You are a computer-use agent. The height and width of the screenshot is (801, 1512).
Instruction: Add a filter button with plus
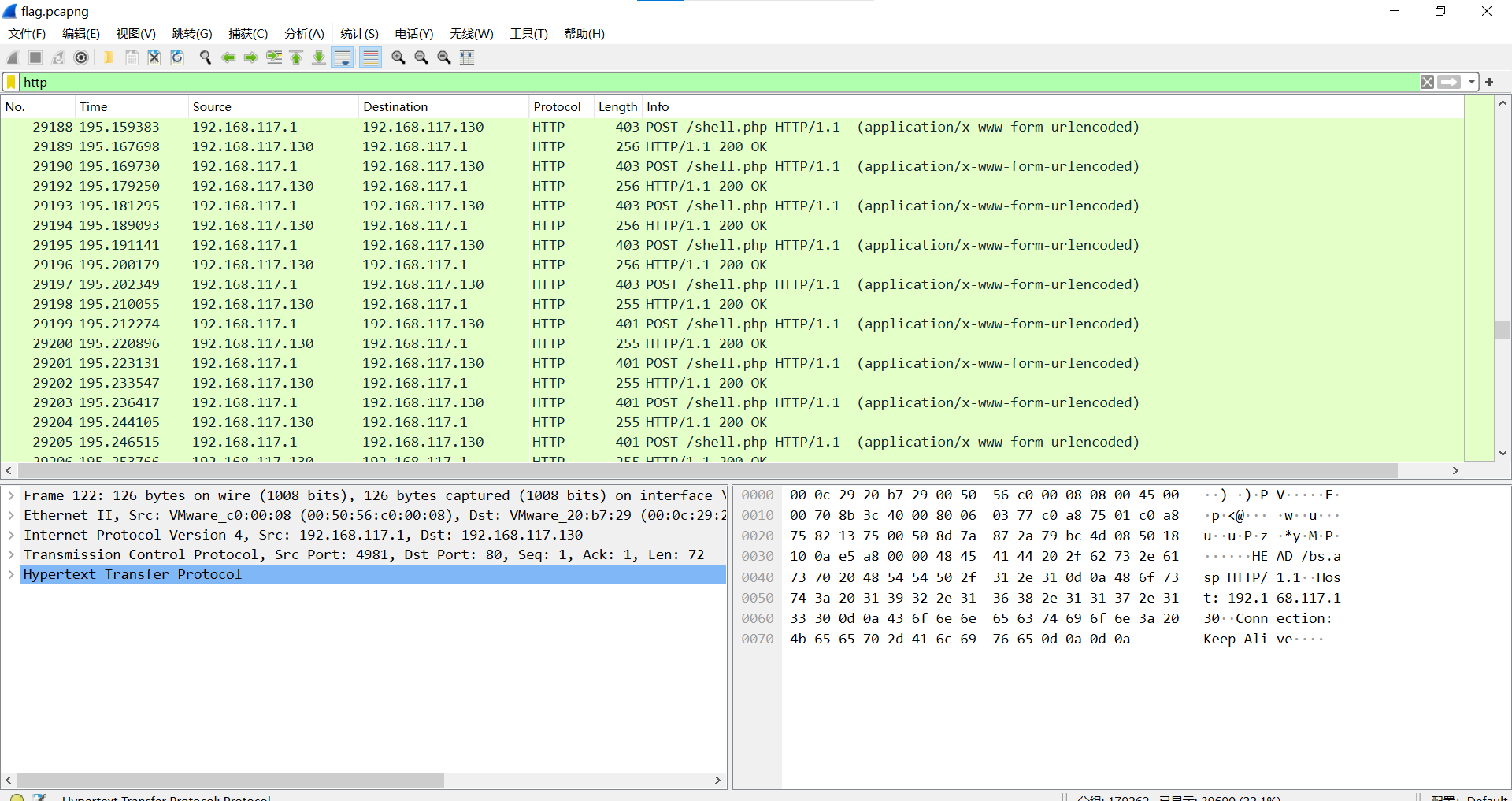coord(1489,82)
